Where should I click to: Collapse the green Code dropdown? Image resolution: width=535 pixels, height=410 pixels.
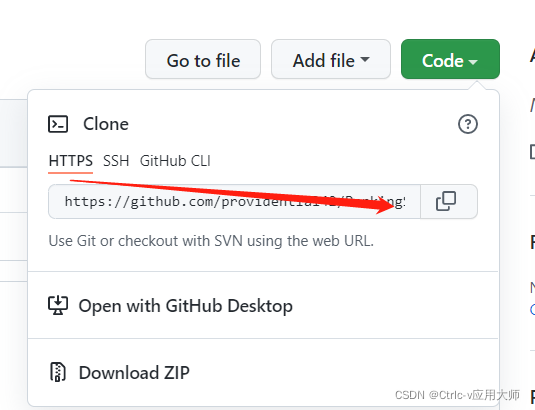450,59
